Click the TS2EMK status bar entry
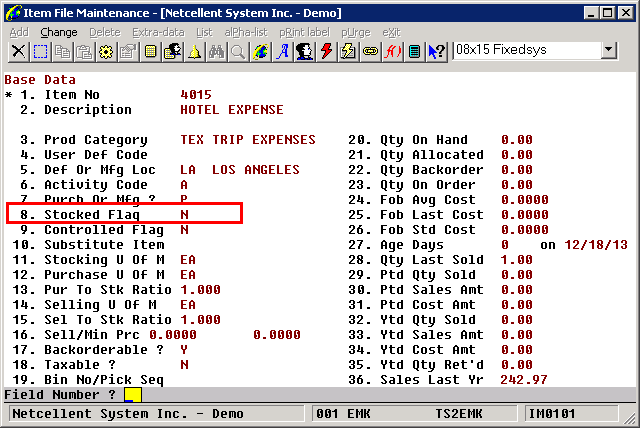This screenshot has width=640, height=428. [x=459, y=414]
